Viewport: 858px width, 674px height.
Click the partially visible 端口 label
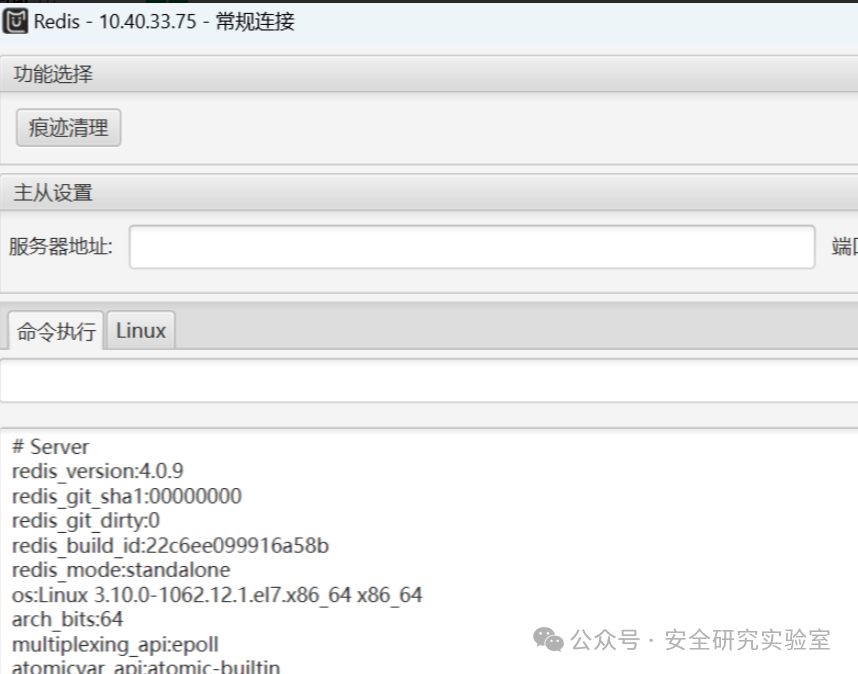(x=844, y=246)
